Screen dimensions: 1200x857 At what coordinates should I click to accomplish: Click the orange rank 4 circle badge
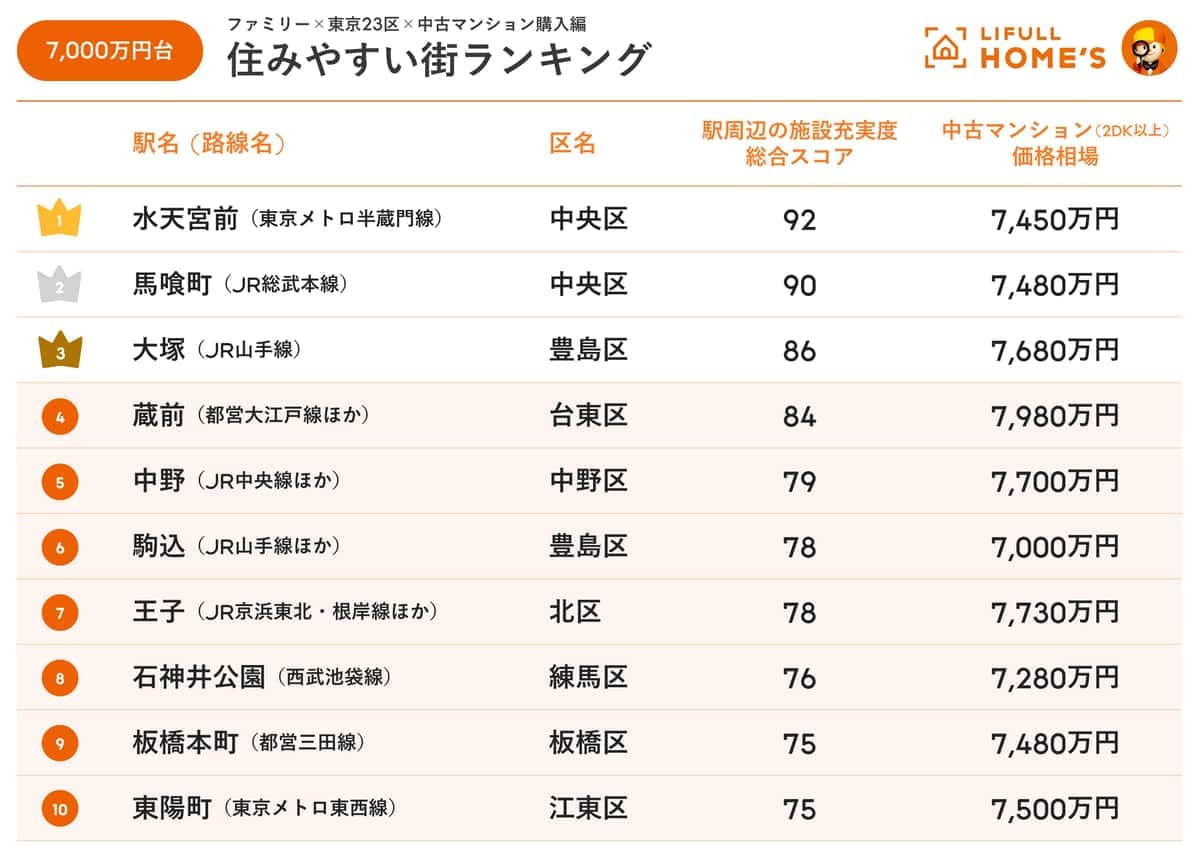pos(60,417)
